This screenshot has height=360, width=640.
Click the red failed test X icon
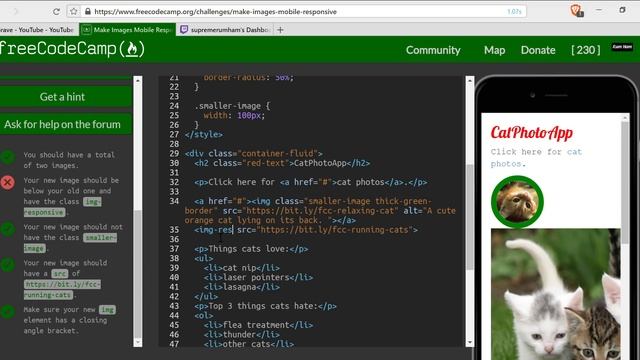pos(7,182)
